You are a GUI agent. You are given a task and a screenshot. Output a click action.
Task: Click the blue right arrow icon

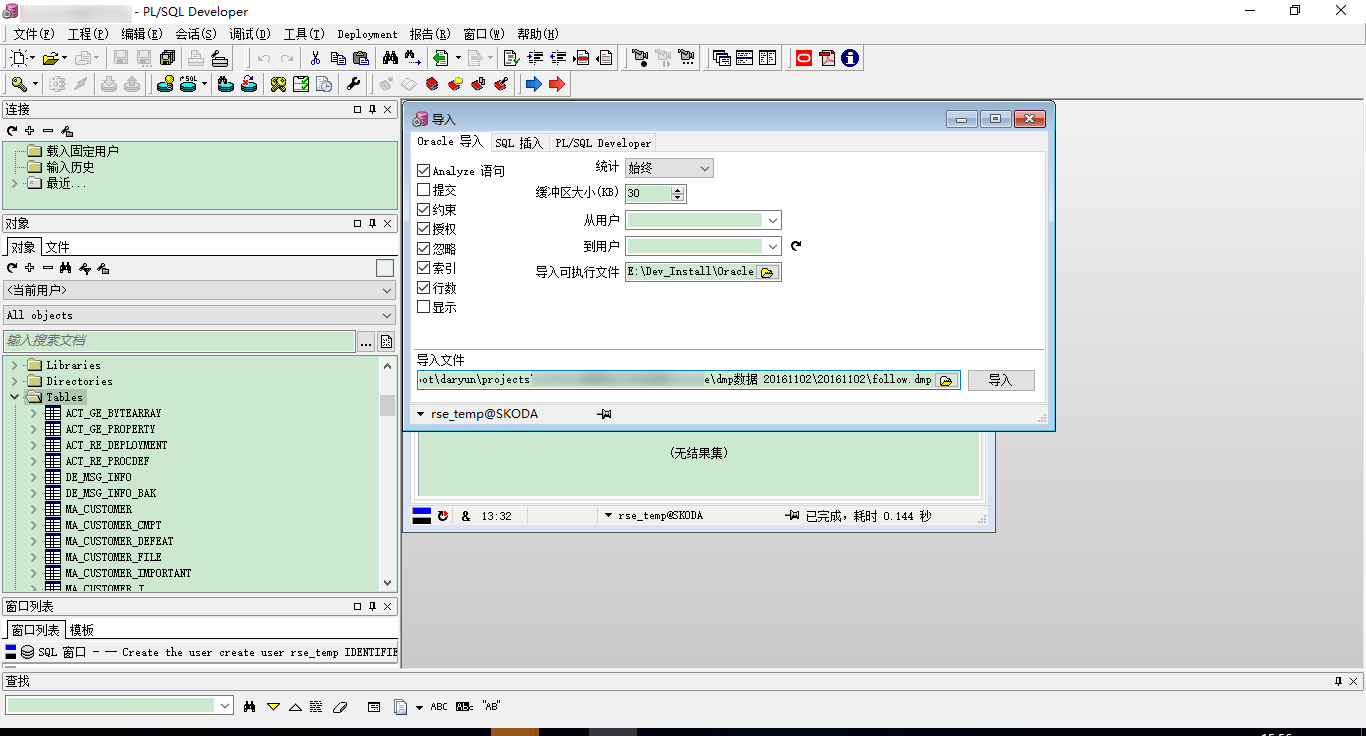(534, 84)
